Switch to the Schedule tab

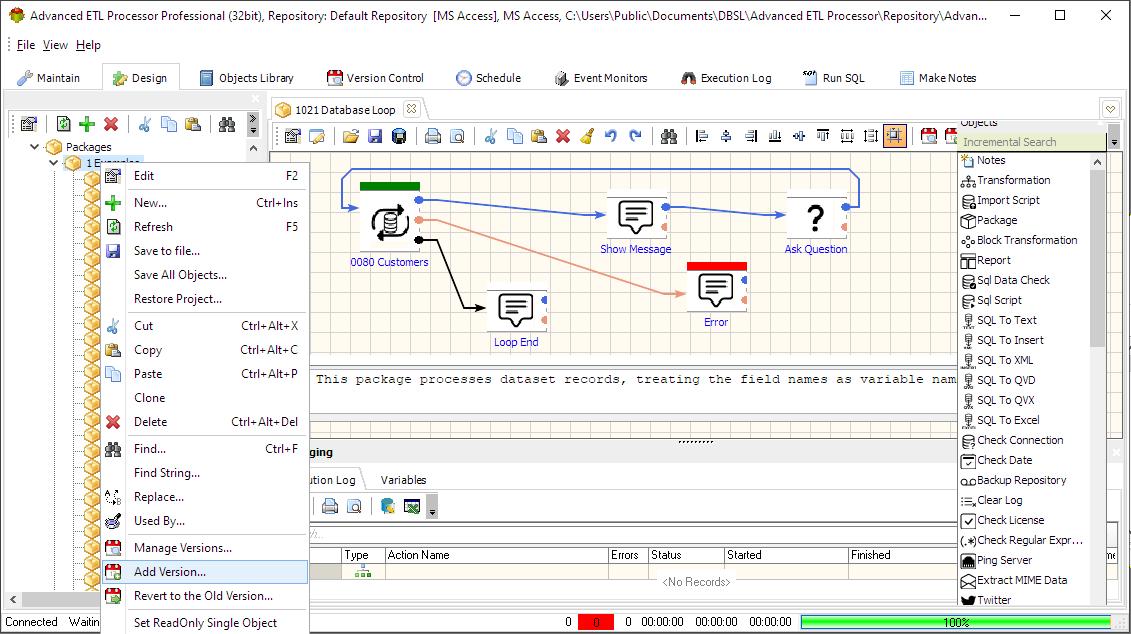pos(488,78)
